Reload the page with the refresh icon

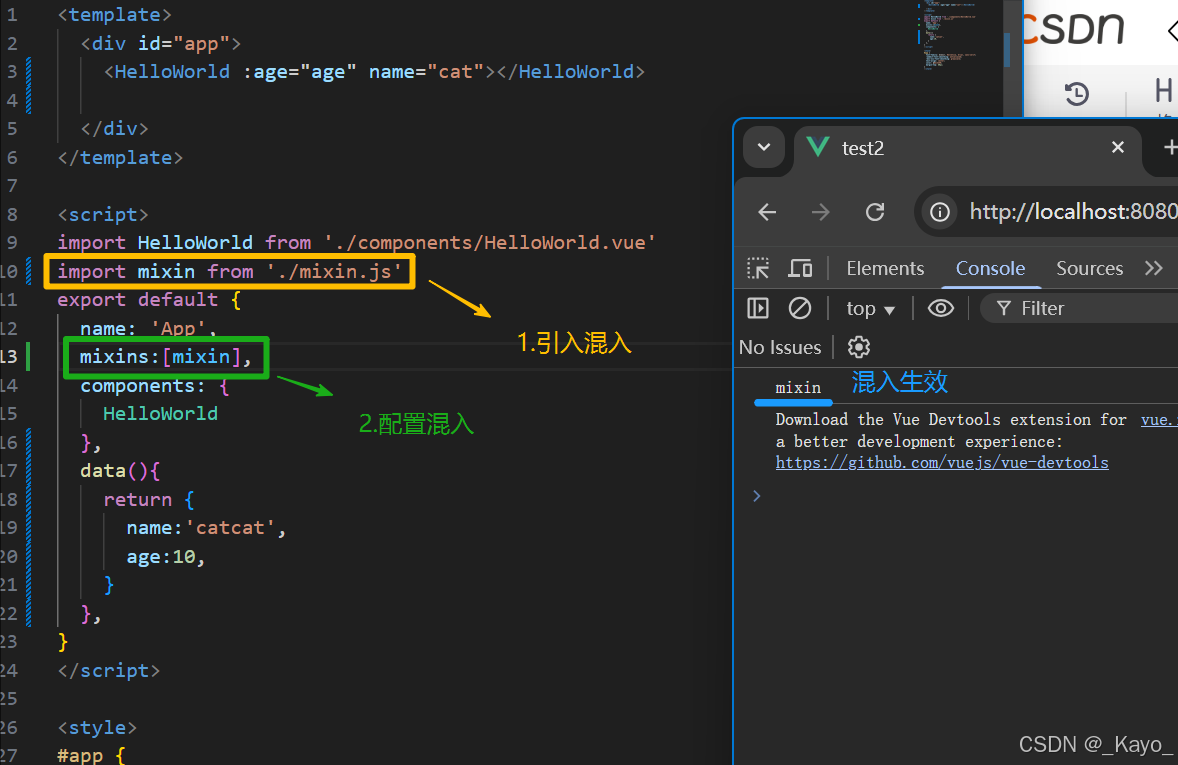click(x=874, y=211)
